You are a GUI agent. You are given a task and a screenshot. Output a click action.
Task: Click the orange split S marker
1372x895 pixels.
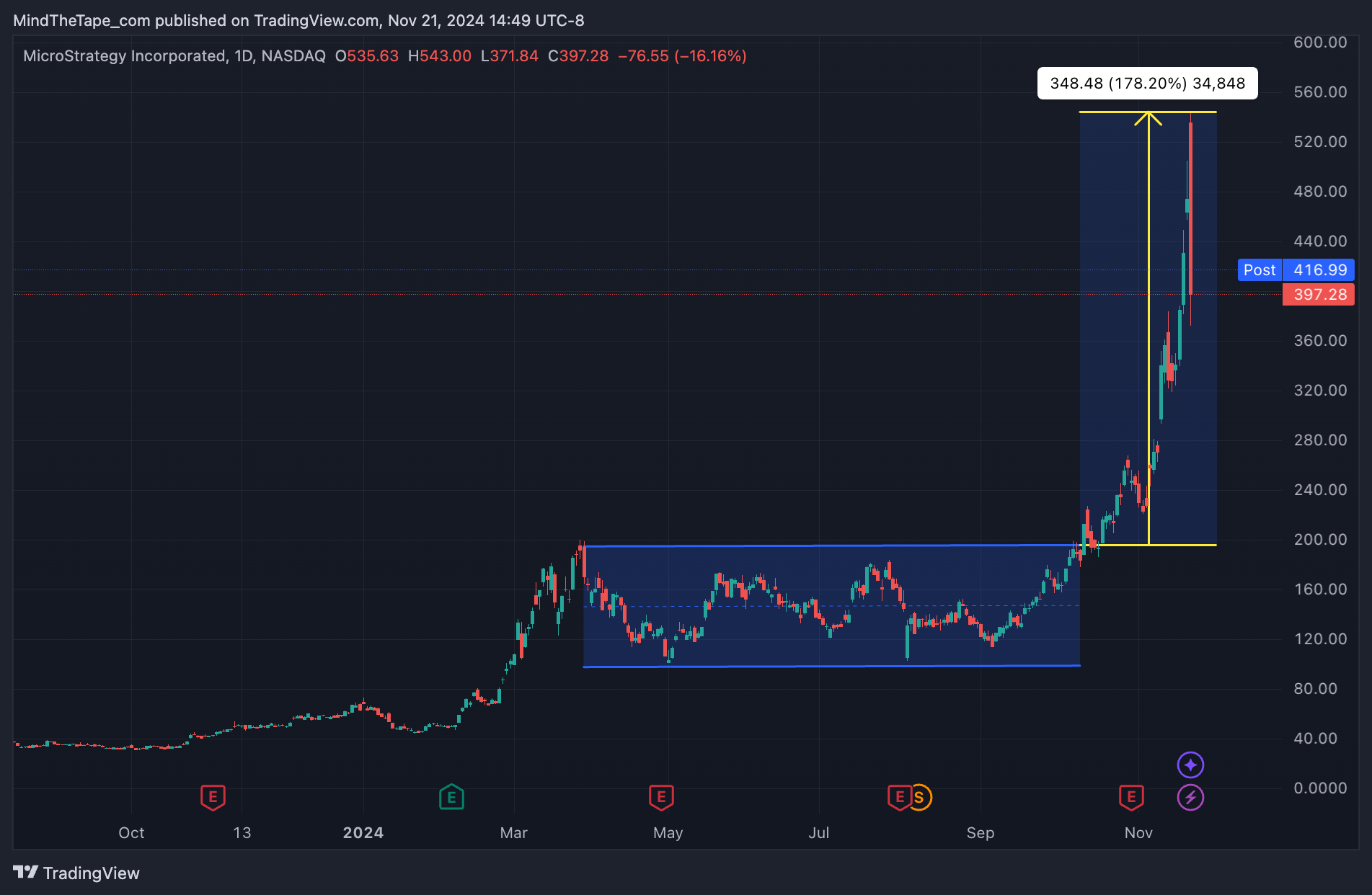click(919, 797)
